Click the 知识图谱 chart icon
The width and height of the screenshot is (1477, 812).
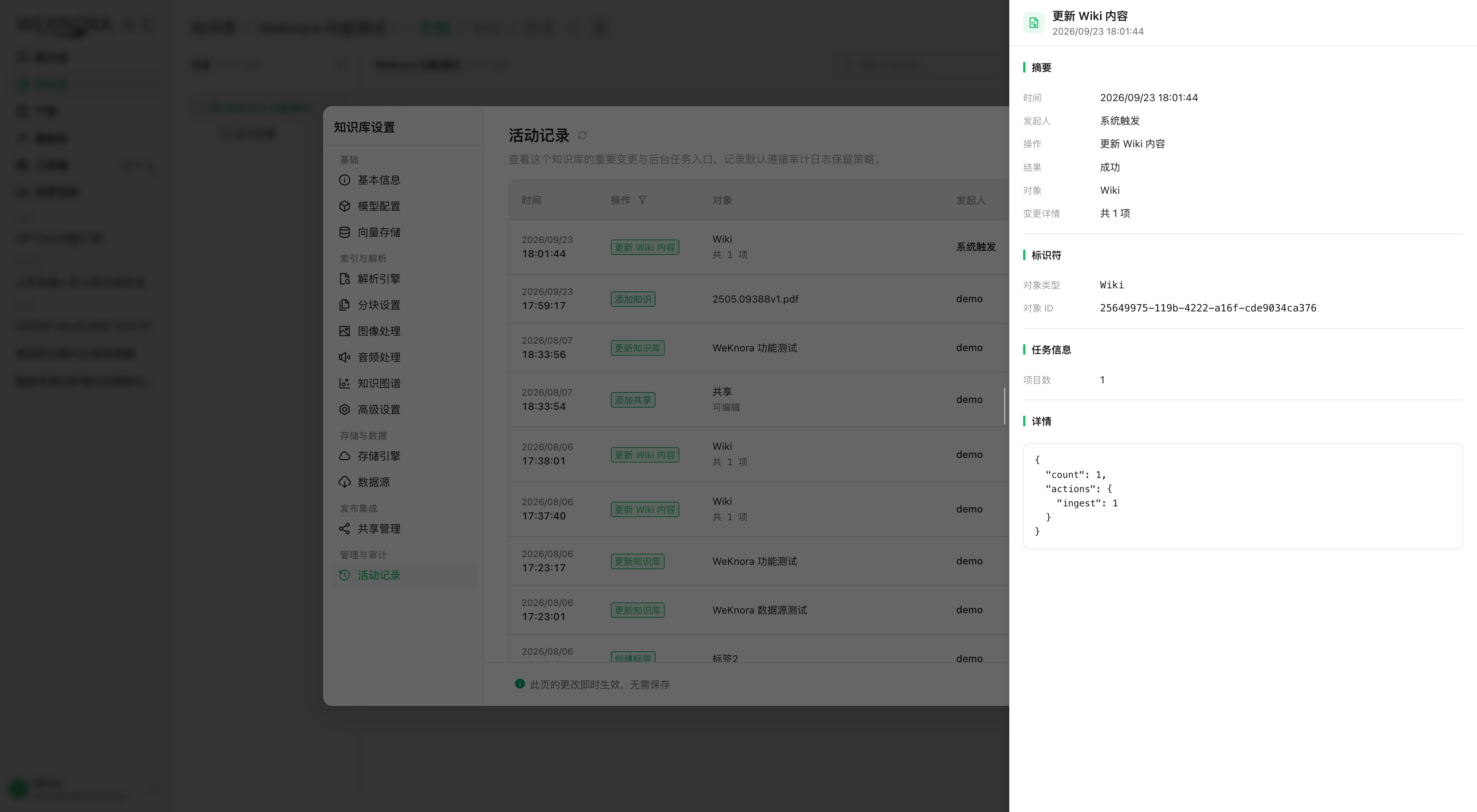click(344, 383)
